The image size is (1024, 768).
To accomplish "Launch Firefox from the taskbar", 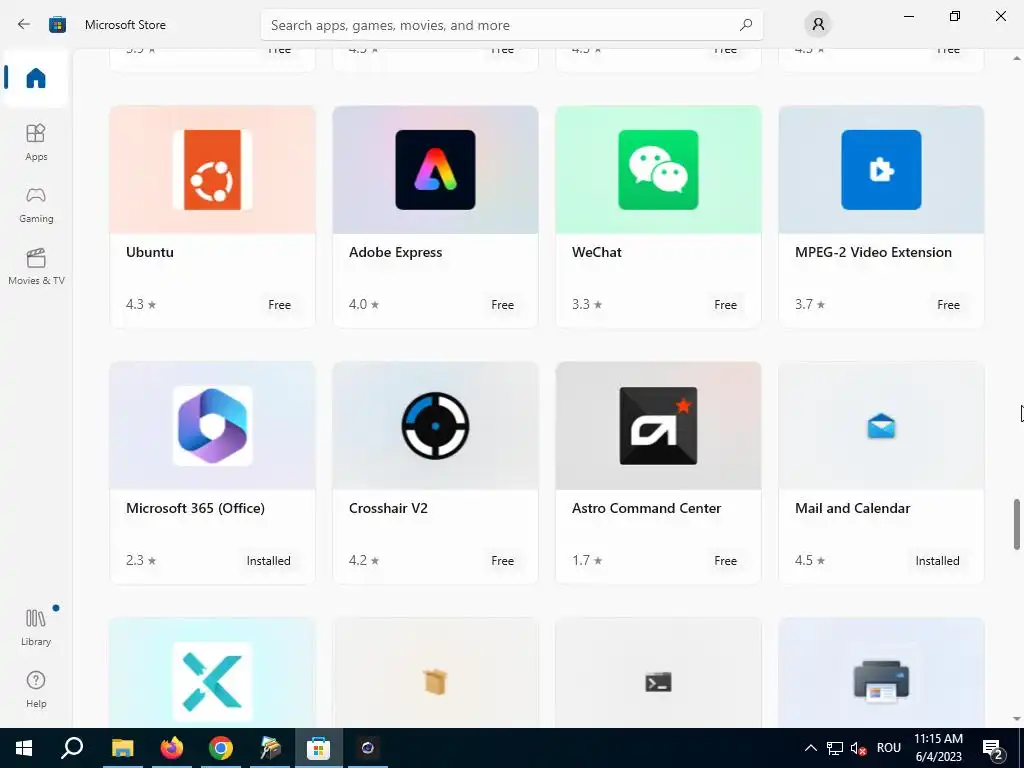I will 172,748.
